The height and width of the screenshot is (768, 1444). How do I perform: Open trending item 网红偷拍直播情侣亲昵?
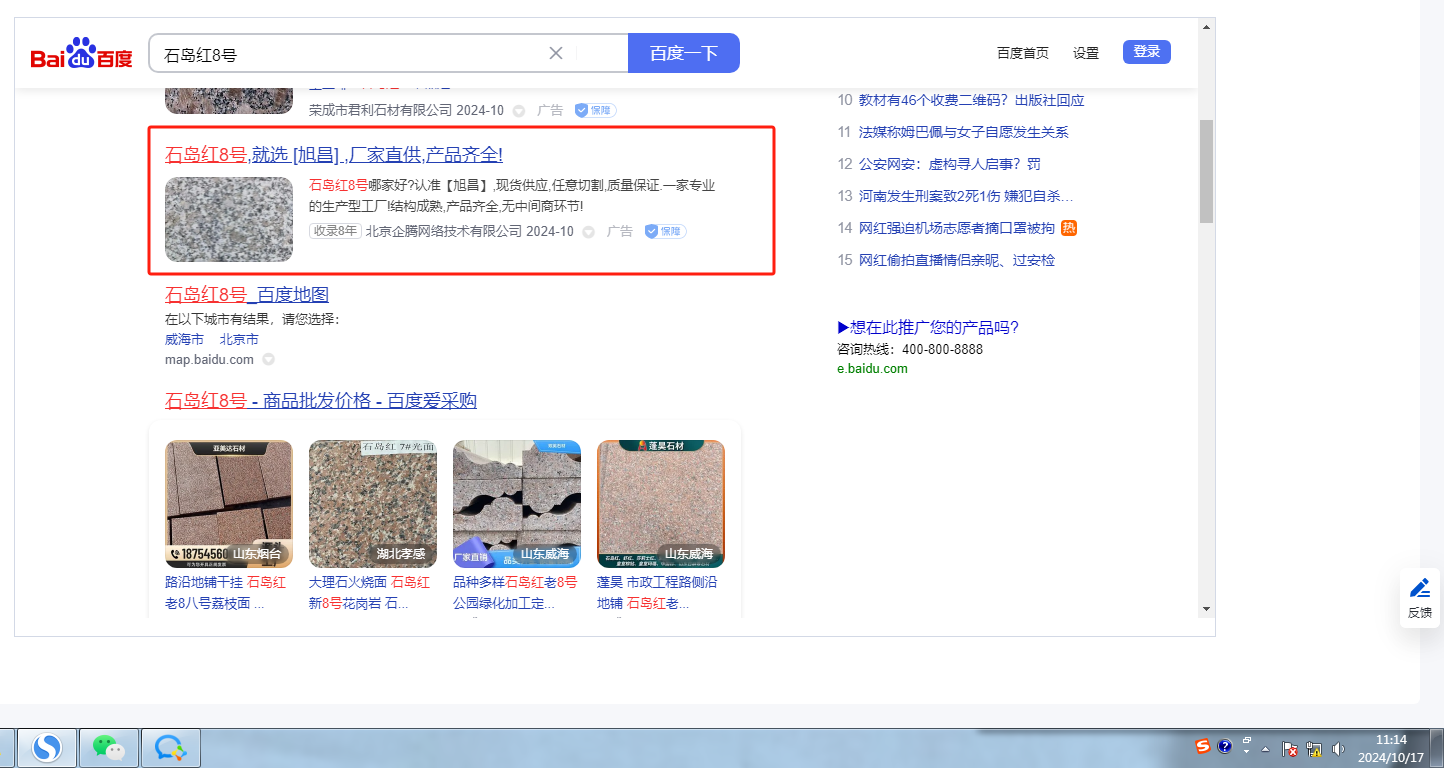coord(957,260)
